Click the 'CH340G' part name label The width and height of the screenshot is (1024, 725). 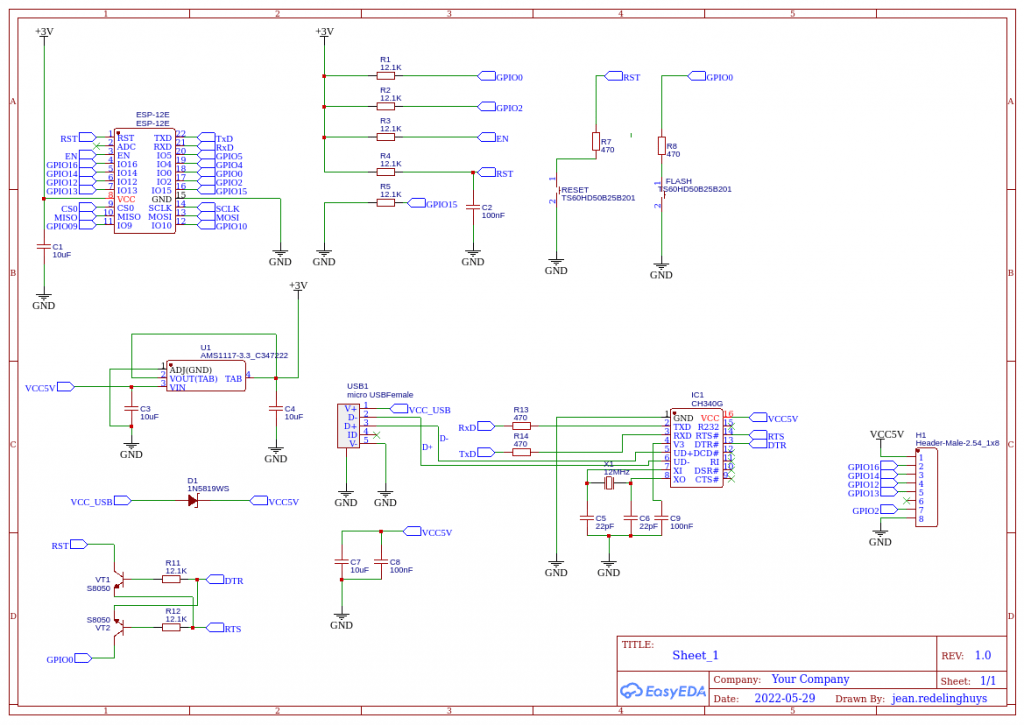(707, 404)
